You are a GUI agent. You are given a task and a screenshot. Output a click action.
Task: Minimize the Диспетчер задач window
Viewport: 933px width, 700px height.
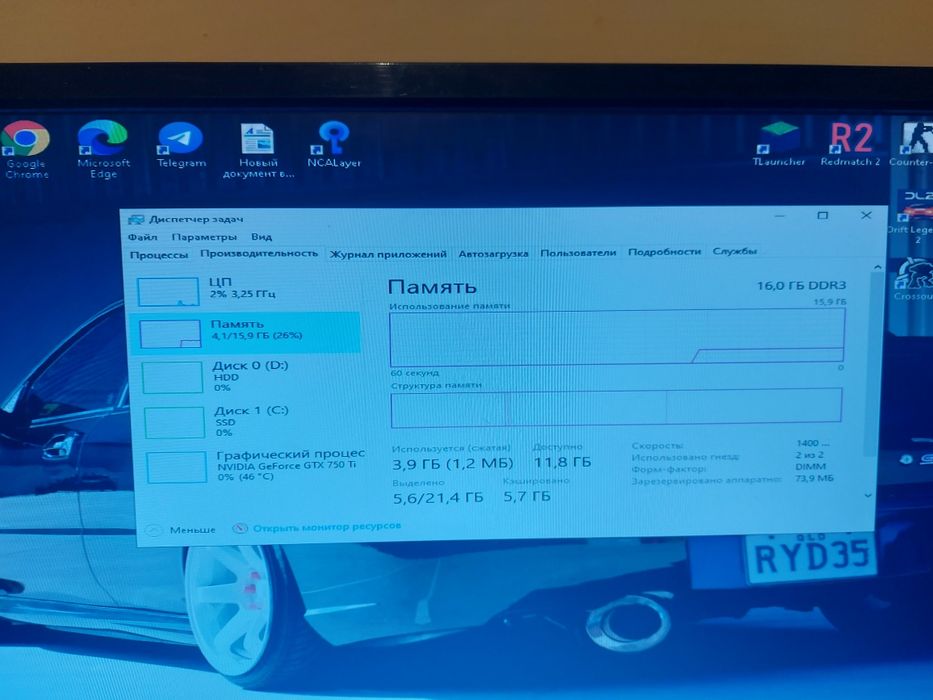click(x=780, y=216)
